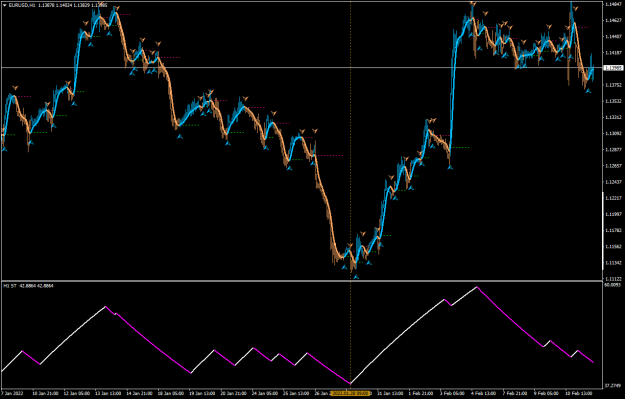Click the 3 Feb 05:00 time axis label
Screen dimensions: 625x399
point(452,393)
